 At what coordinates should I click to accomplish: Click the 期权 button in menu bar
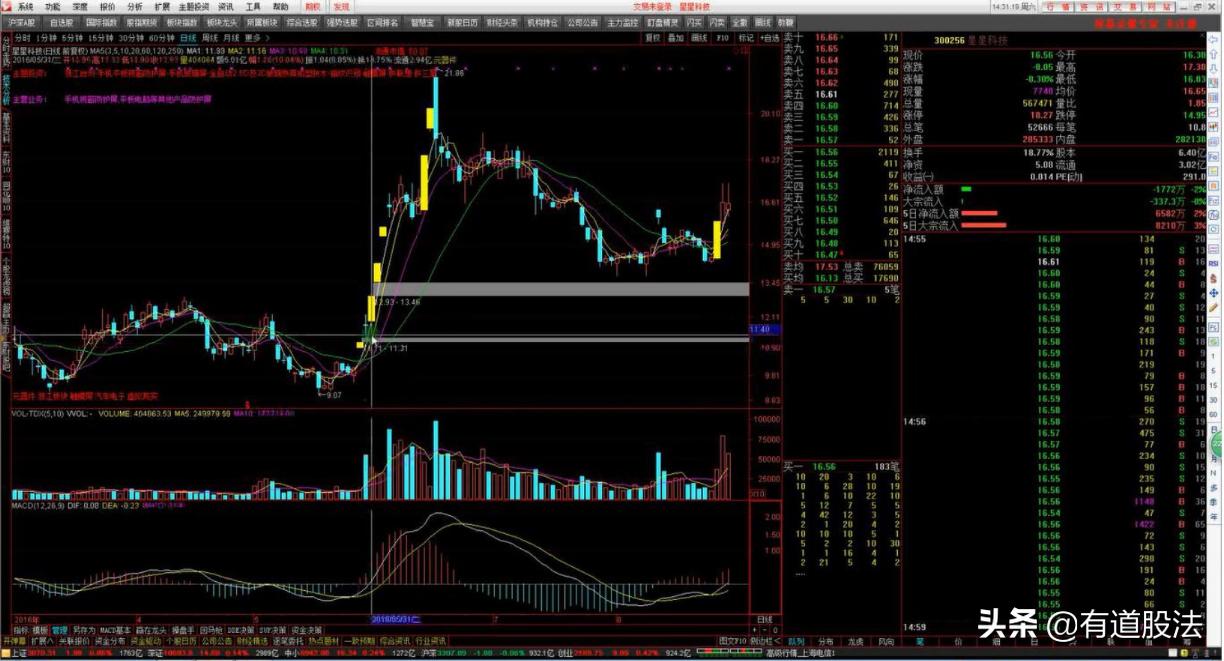(313, 6)
